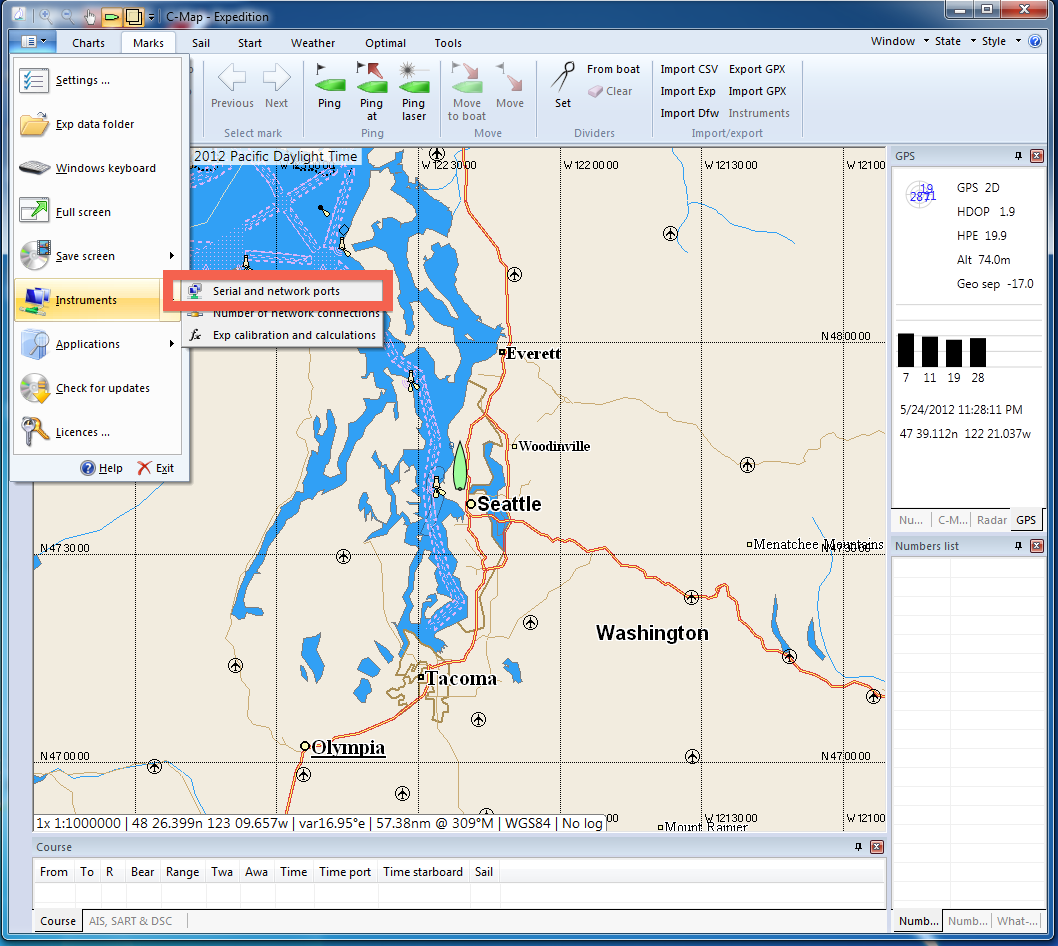Viewport: 1058px width, 946px height.
Task: Open Exp calibration and calculations
Action: pyautogui.click(x=282, y=335)
